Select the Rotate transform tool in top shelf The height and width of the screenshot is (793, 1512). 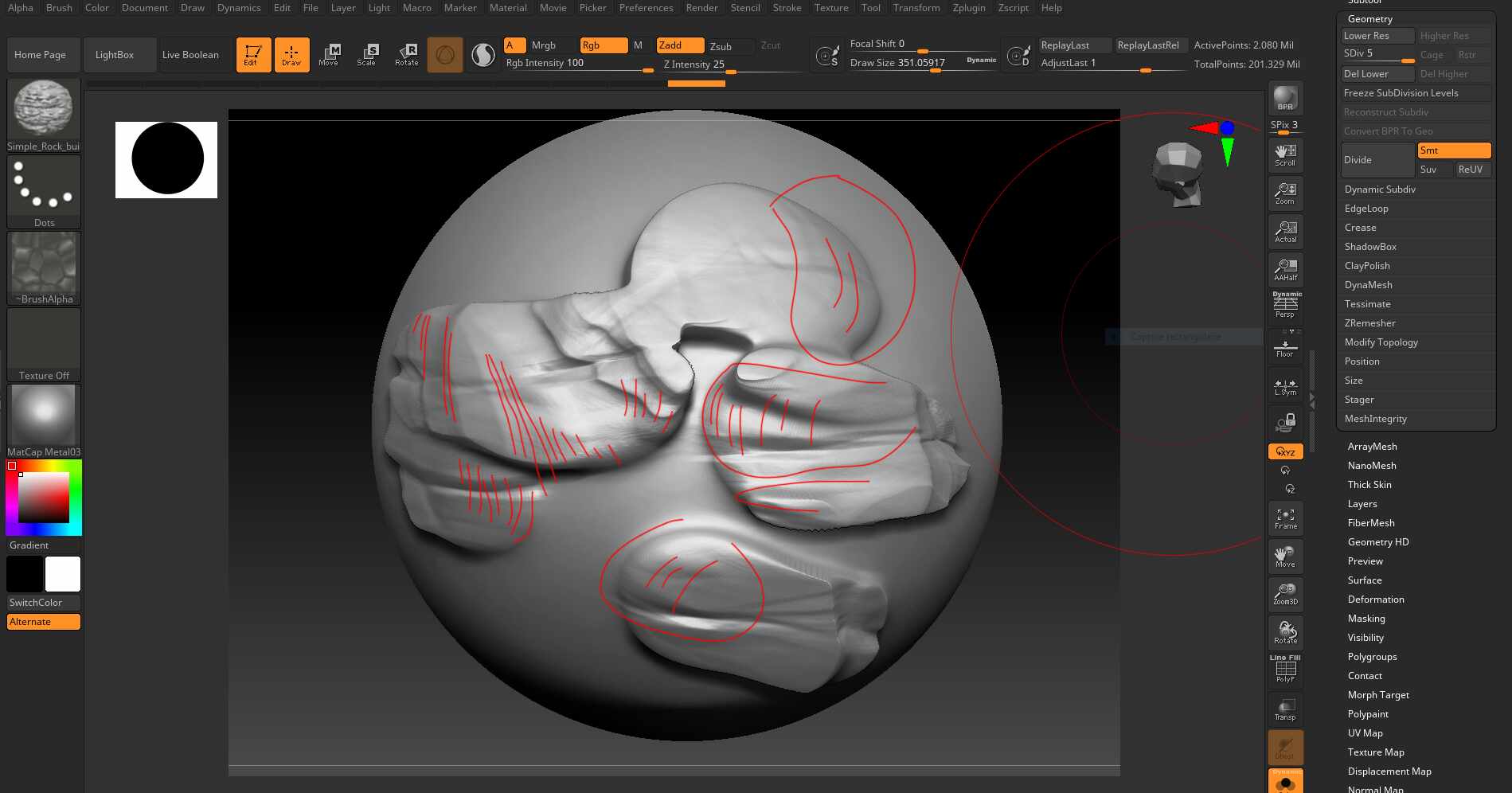(406, 54)
